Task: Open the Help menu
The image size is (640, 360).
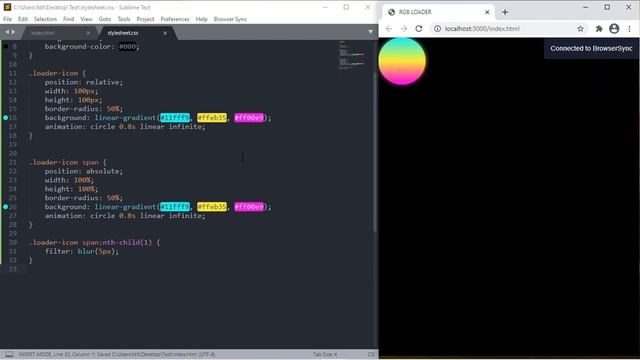Action: click(x=202, y=19)
